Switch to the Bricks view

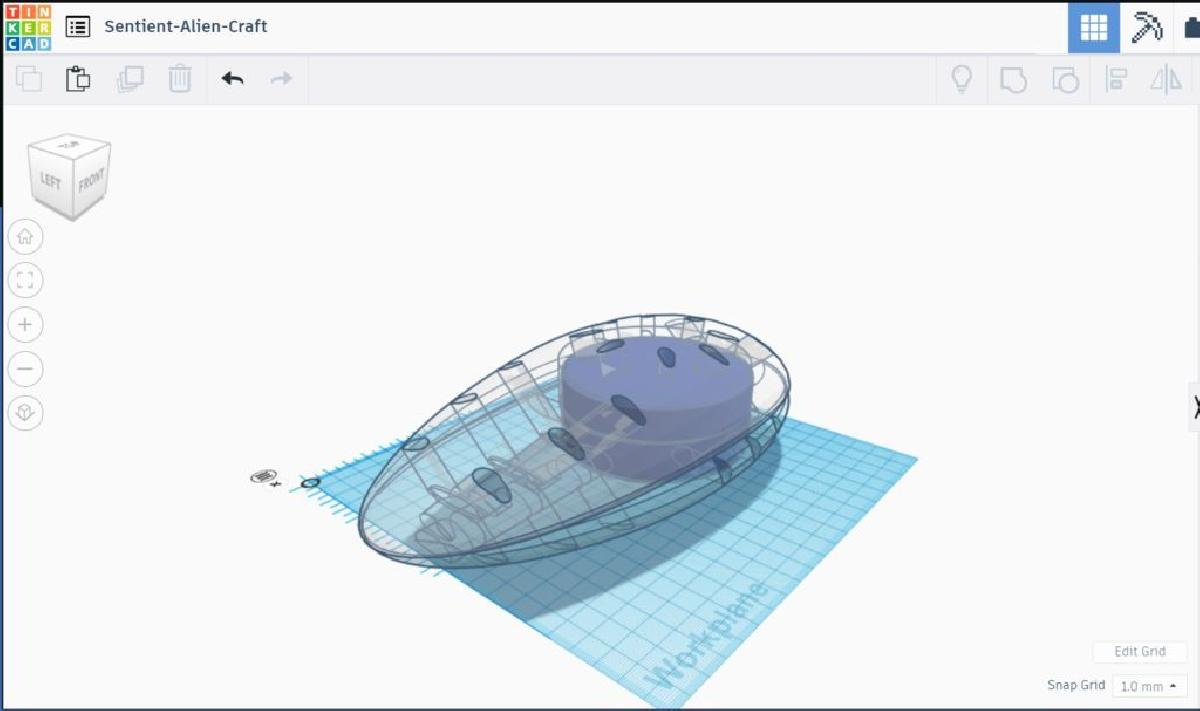coord(1190,28)
